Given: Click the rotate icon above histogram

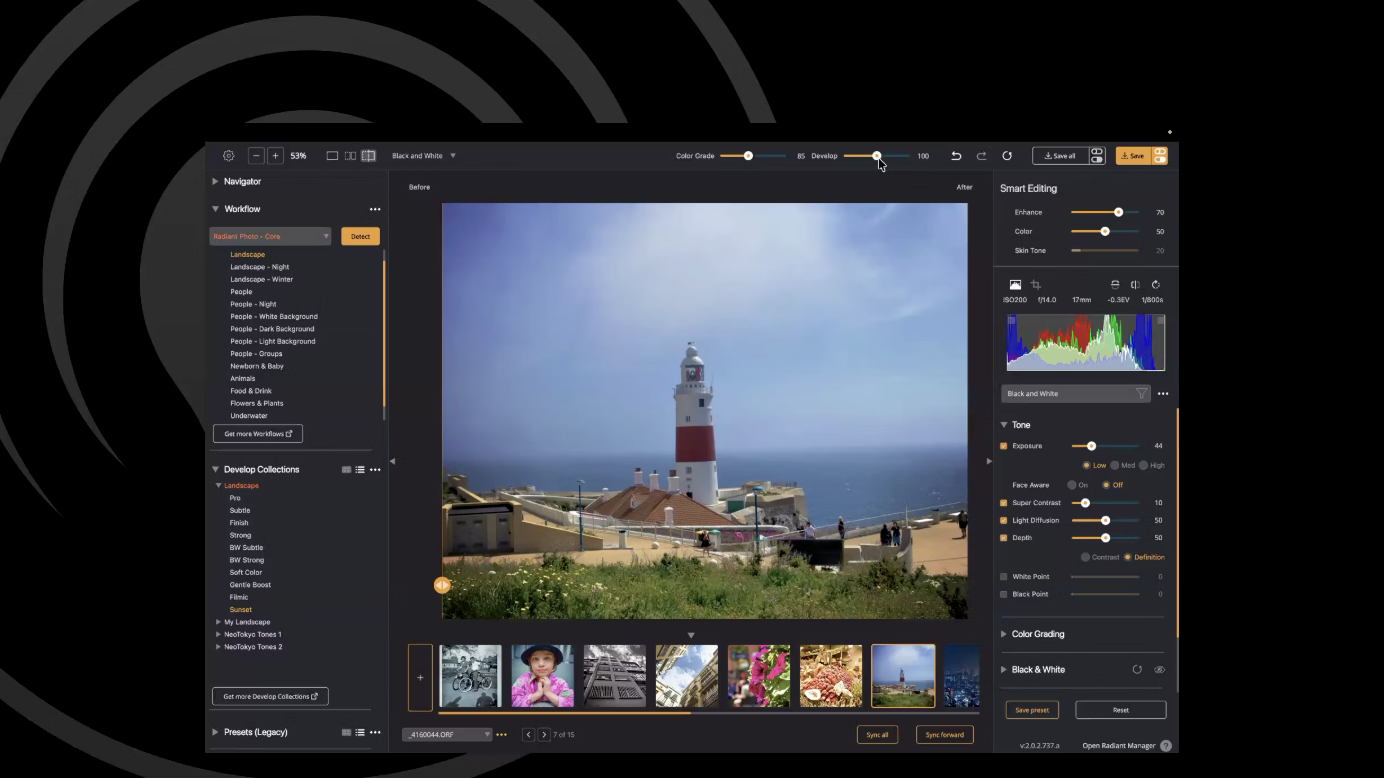Looking at the screenshot, I should point(1156,285).
